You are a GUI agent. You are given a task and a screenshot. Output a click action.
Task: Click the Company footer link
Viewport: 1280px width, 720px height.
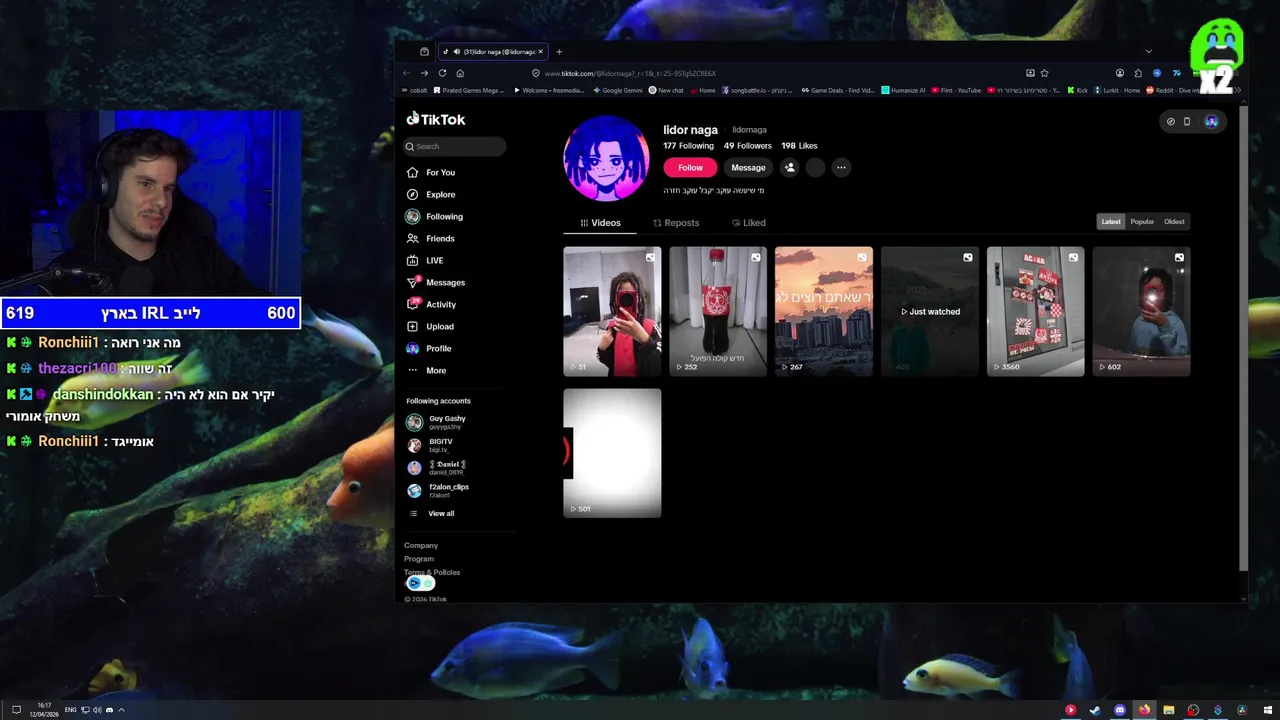pyautogui.click(x=421, y=546)
